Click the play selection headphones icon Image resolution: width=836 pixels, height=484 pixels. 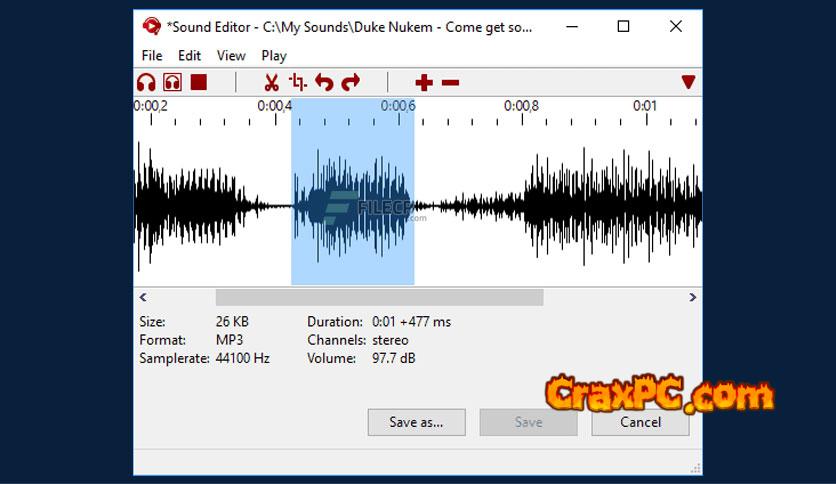pos(172,83)
